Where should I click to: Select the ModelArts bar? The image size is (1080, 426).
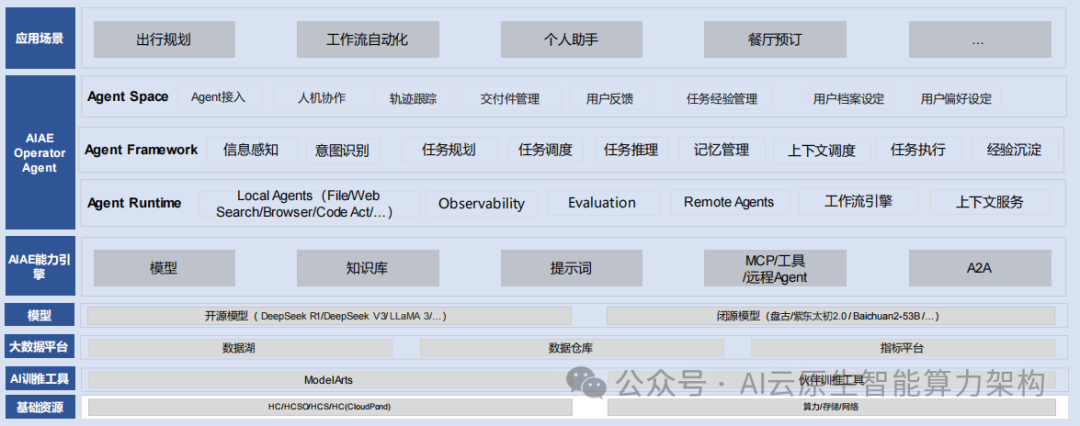(x=329, y=380)
